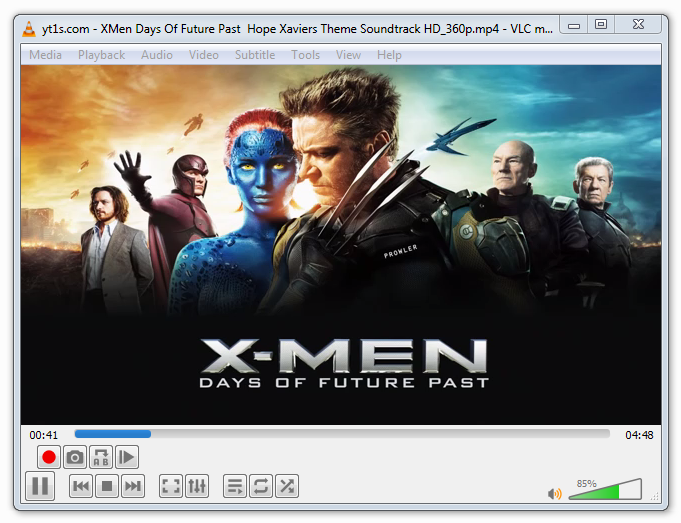Image resolution: width=681 pixels, height=523 pixels.
Task: Click the window resize grip corner
Action: 655,497
